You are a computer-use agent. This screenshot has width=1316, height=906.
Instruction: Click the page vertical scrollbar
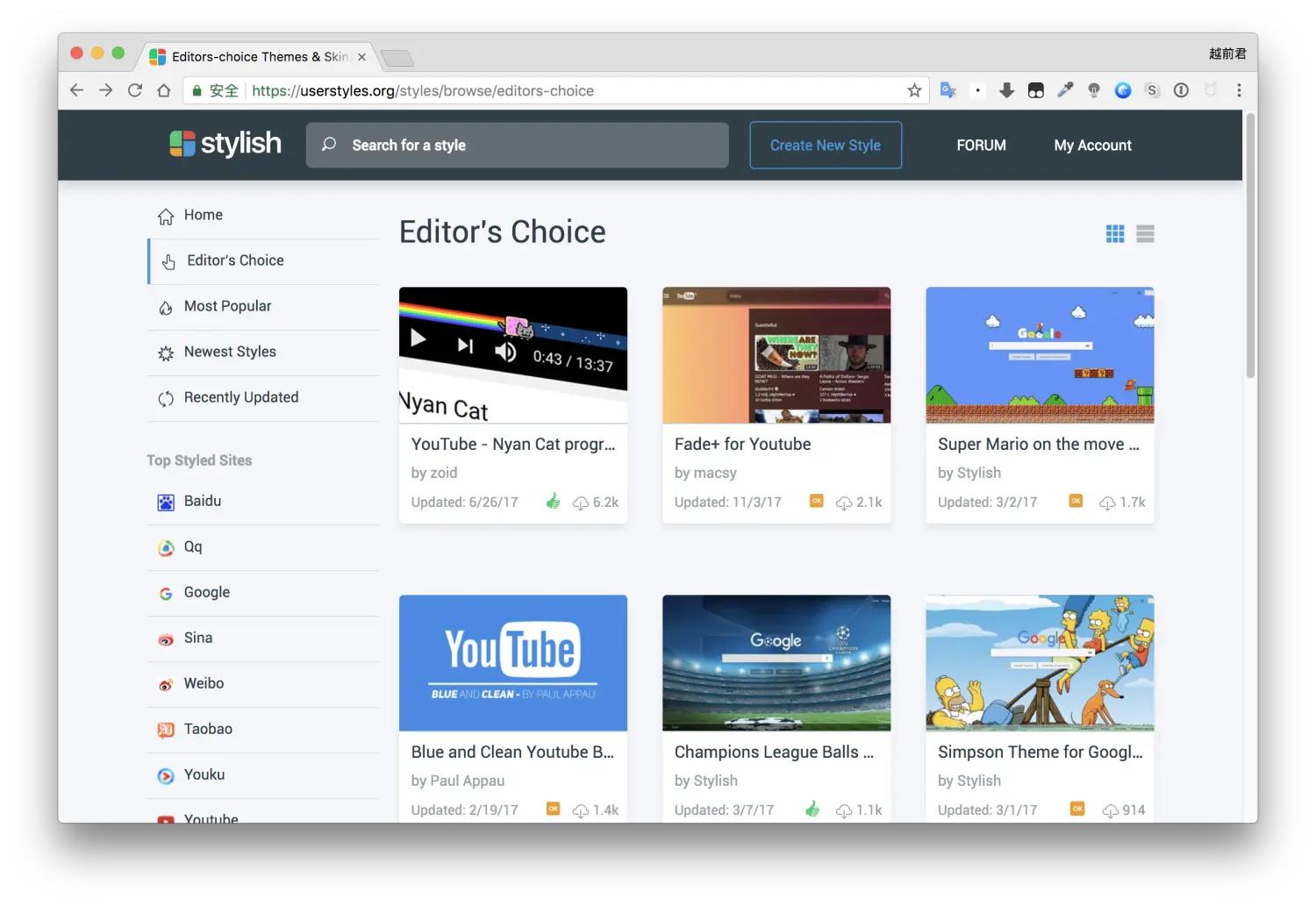pyautogui.click(x=1250, y=246)
